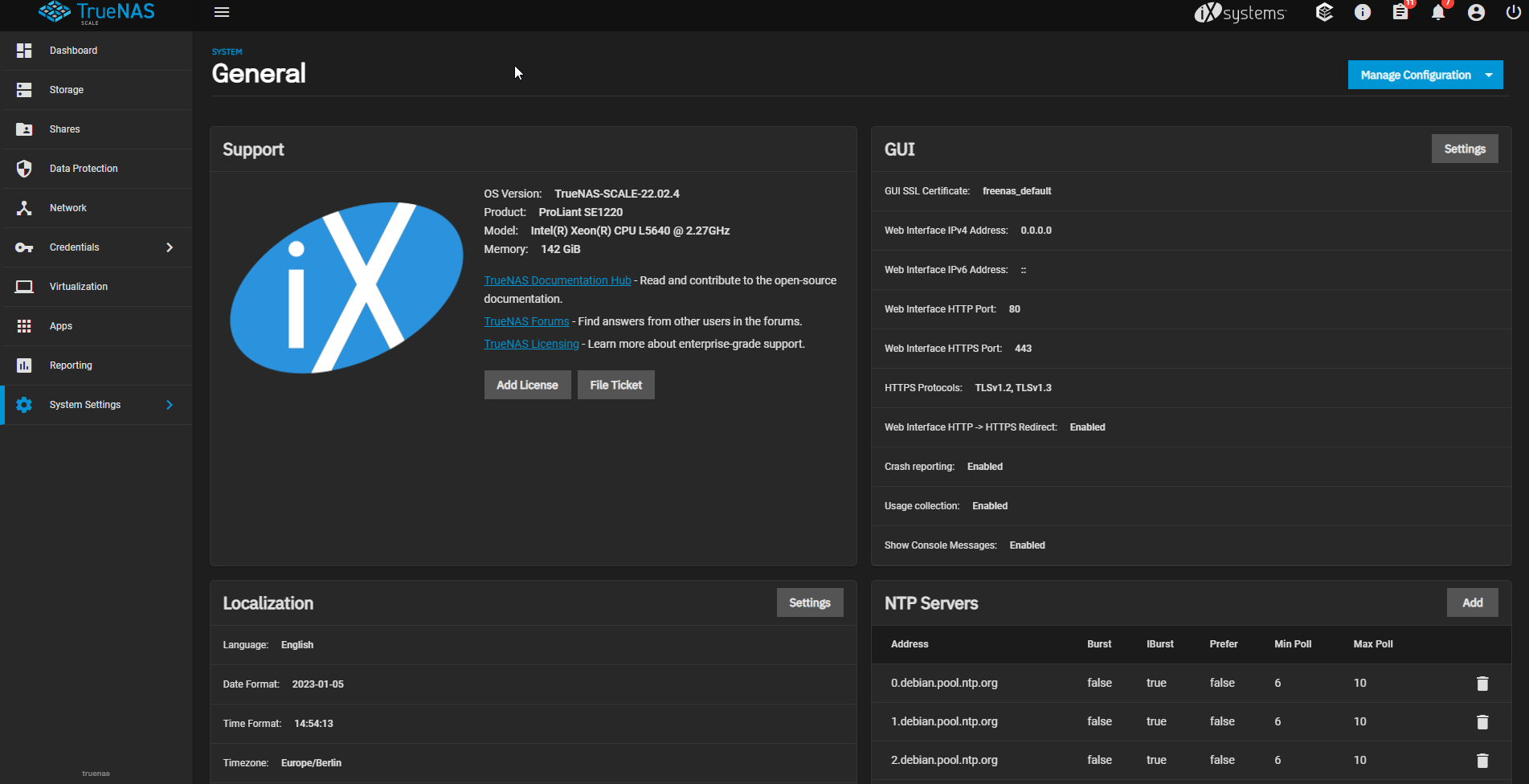Click the HTTPS Protocols value TLSv1.2, TLSv1.3
This screenshot has width=1529, height=784.
coord(1013,388)
